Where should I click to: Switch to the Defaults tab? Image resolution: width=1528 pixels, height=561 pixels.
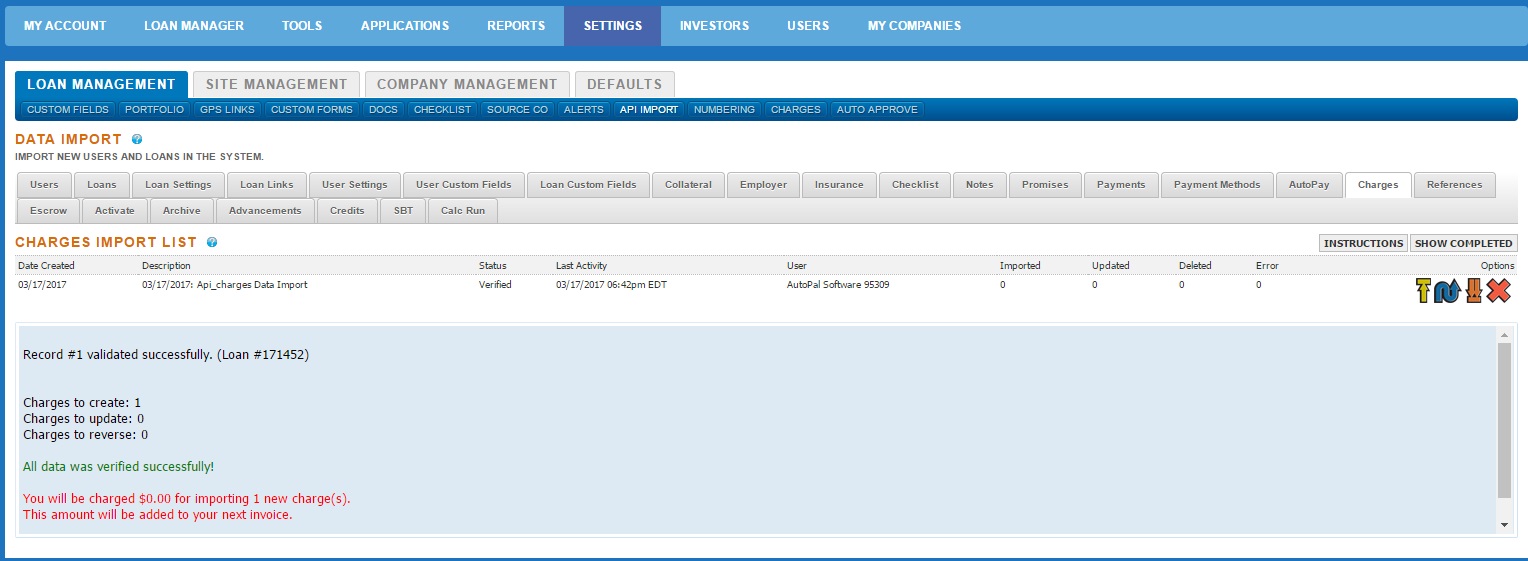(x=625, y=84)
